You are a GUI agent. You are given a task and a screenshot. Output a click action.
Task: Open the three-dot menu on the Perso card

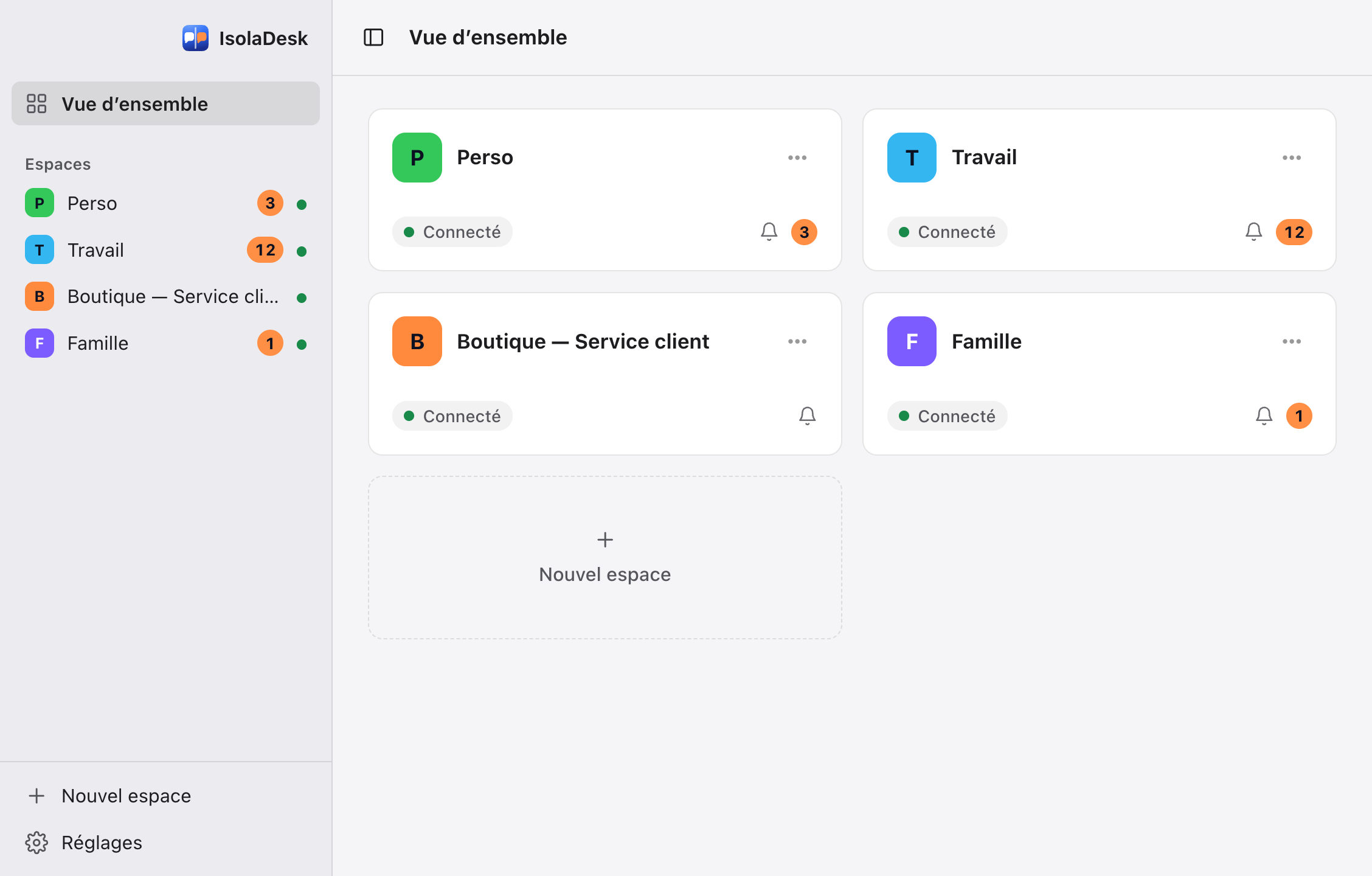click(x=797, y=158)
